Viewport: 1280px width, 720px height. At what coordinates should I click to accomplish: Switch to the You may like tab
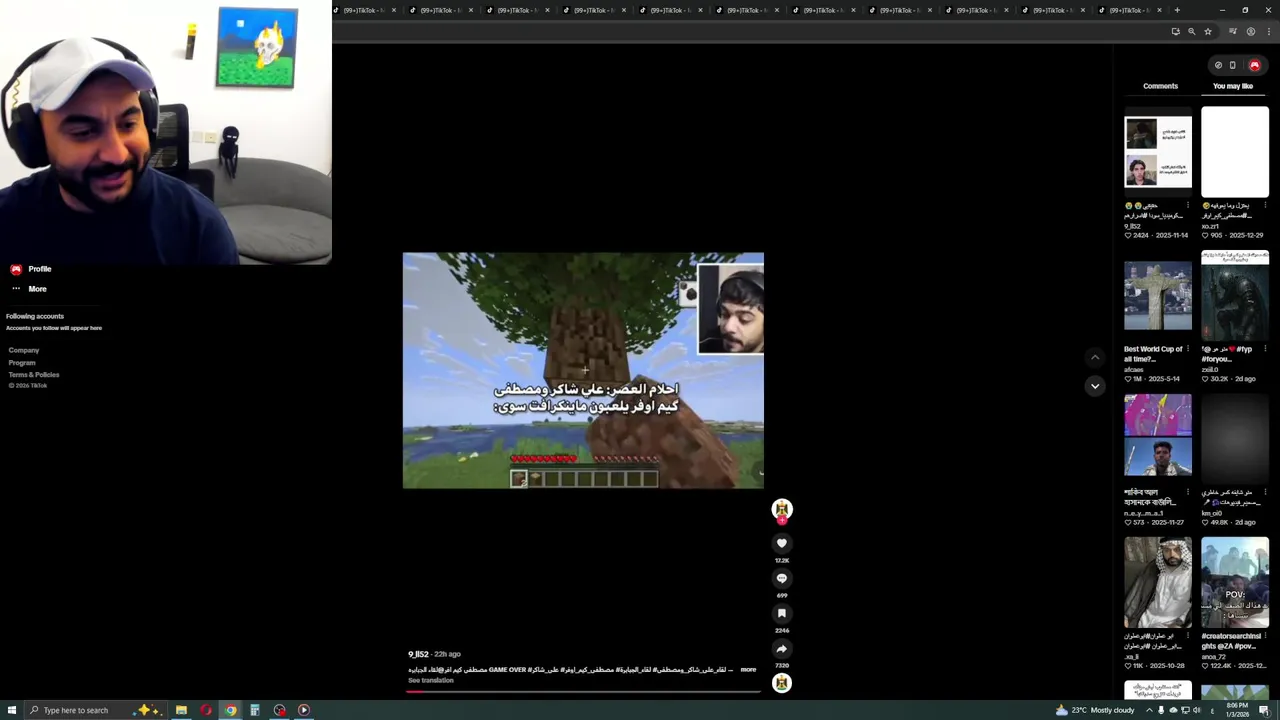(1233, 86)
